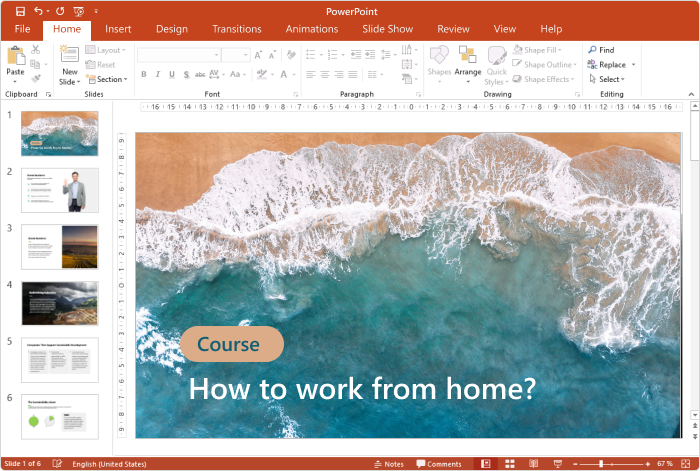Open the Select dropdown in Editing
Image resolution: width=700 pixels, height=471 pixels.
click(x=607, y=79)
